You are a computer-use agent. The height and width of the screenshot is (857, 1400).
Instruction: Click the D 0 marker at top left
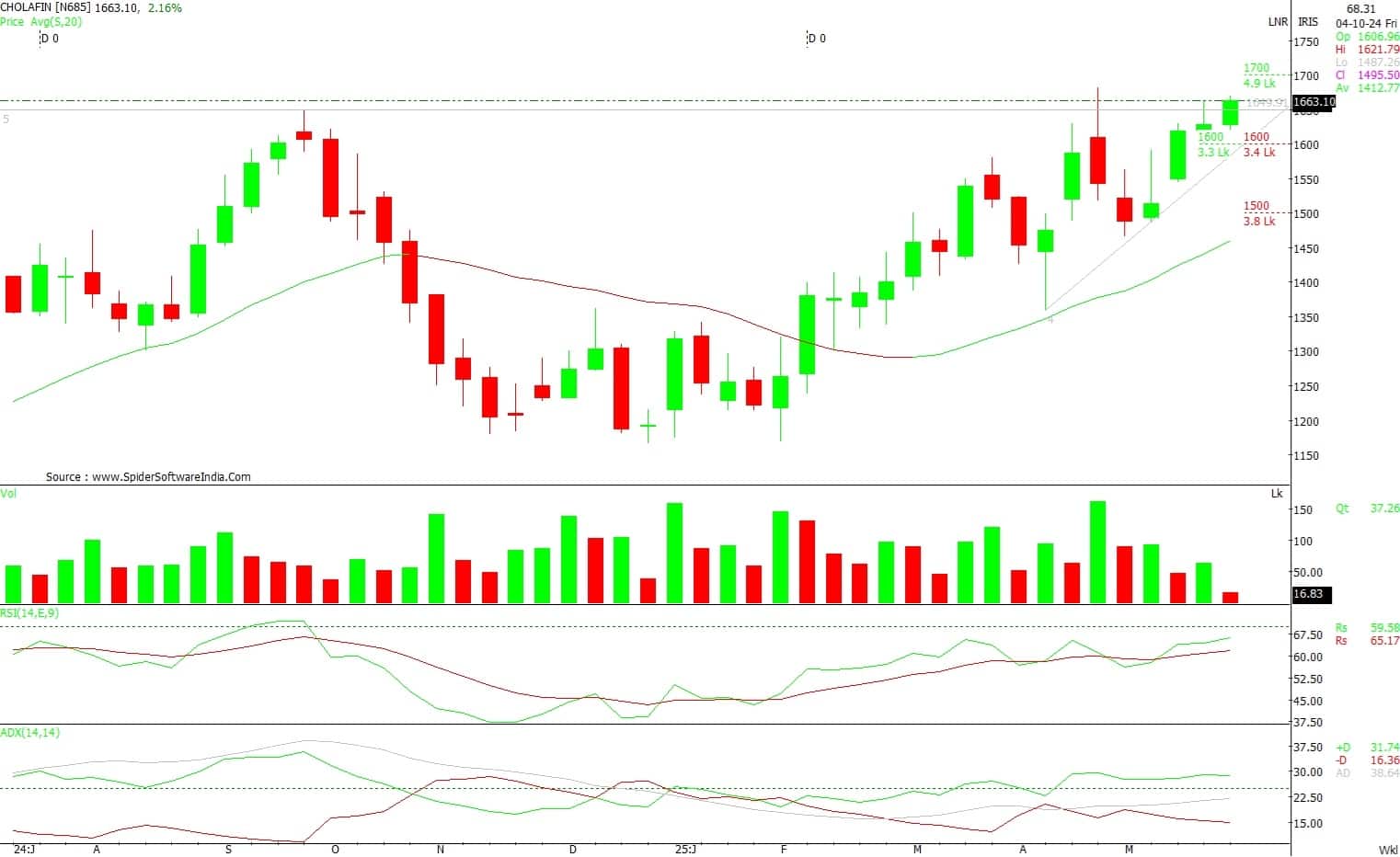coord(49,39)
